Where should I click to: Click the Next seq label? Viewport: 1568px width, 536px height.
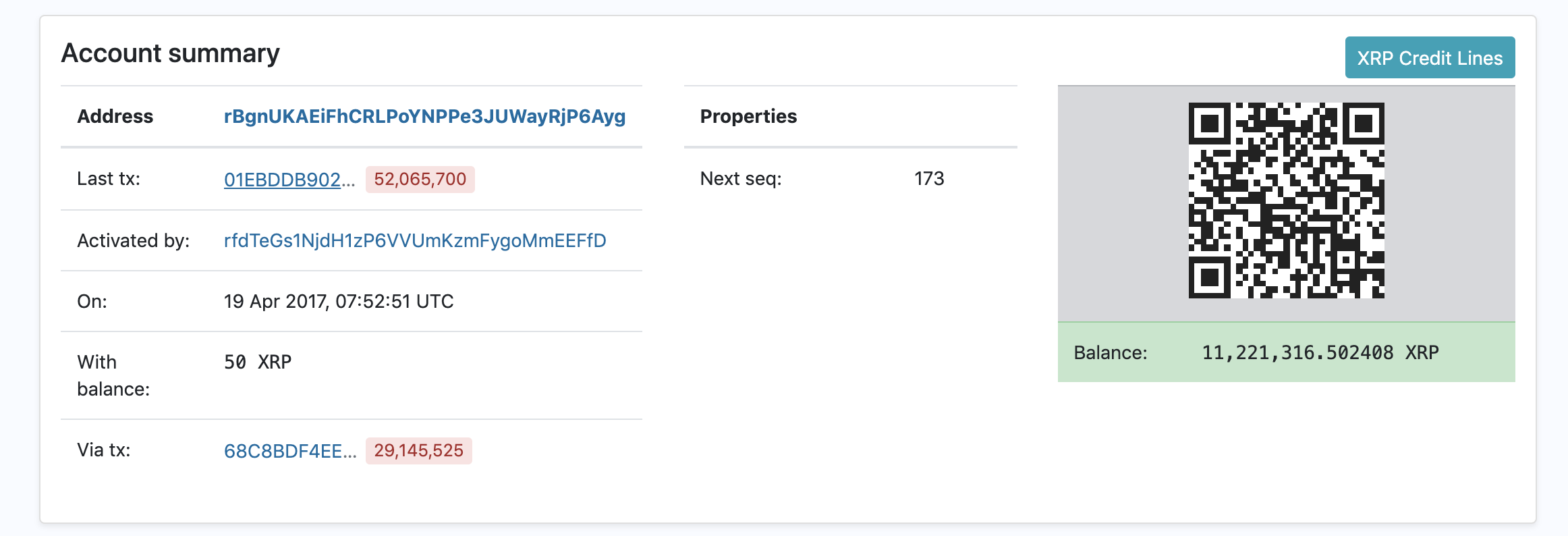click(x=741, y=179)
